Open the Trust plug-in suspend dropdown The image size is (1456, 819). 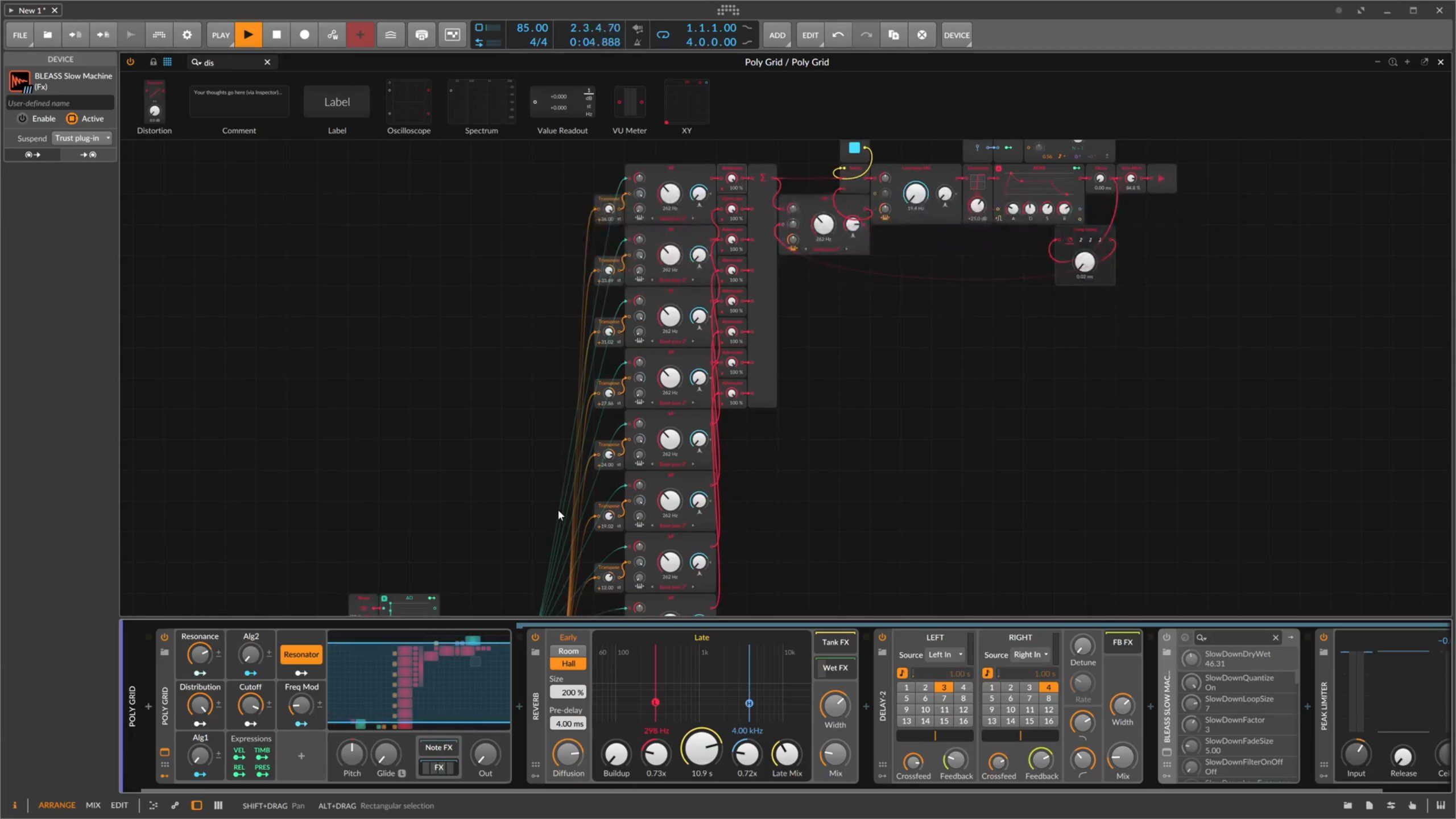82,138
